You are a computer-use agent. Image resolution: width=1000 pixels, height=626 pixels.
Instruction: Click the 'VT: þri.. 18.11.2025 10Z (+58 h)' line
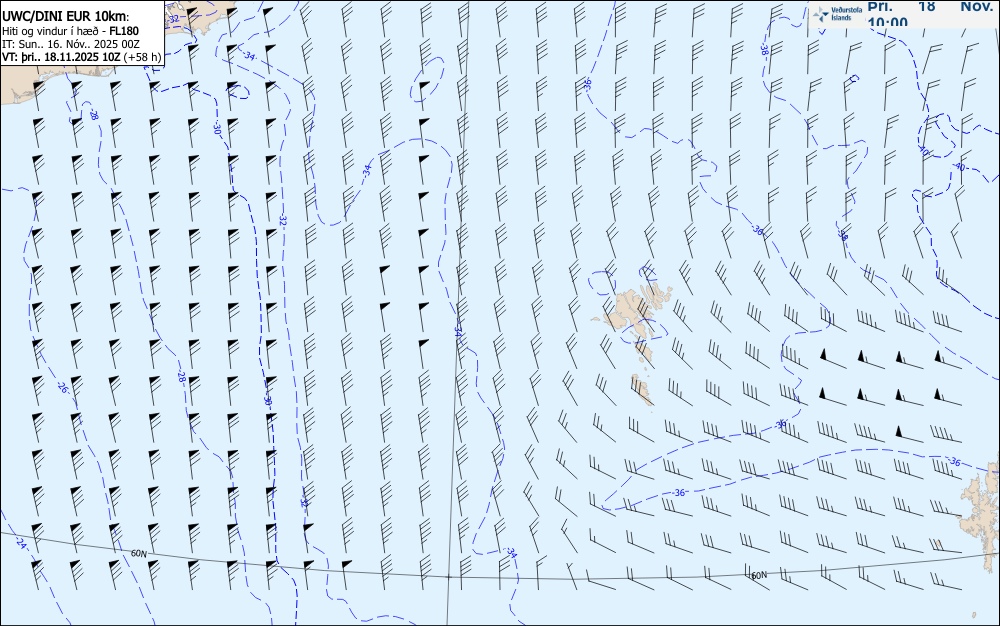(x=82, y=57)
